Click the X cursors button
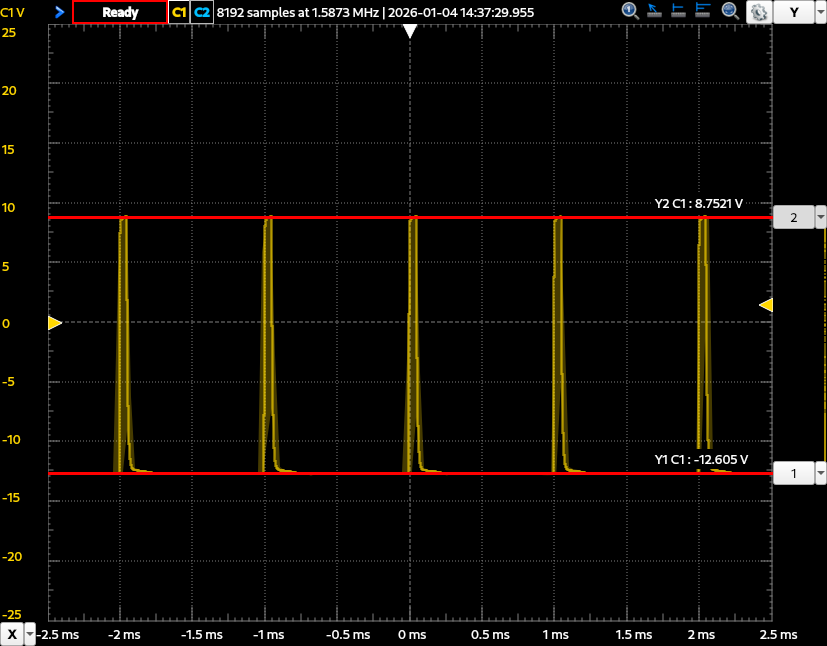Image resolution: width=827 pixels, height=646 pixels. (12, 635)
